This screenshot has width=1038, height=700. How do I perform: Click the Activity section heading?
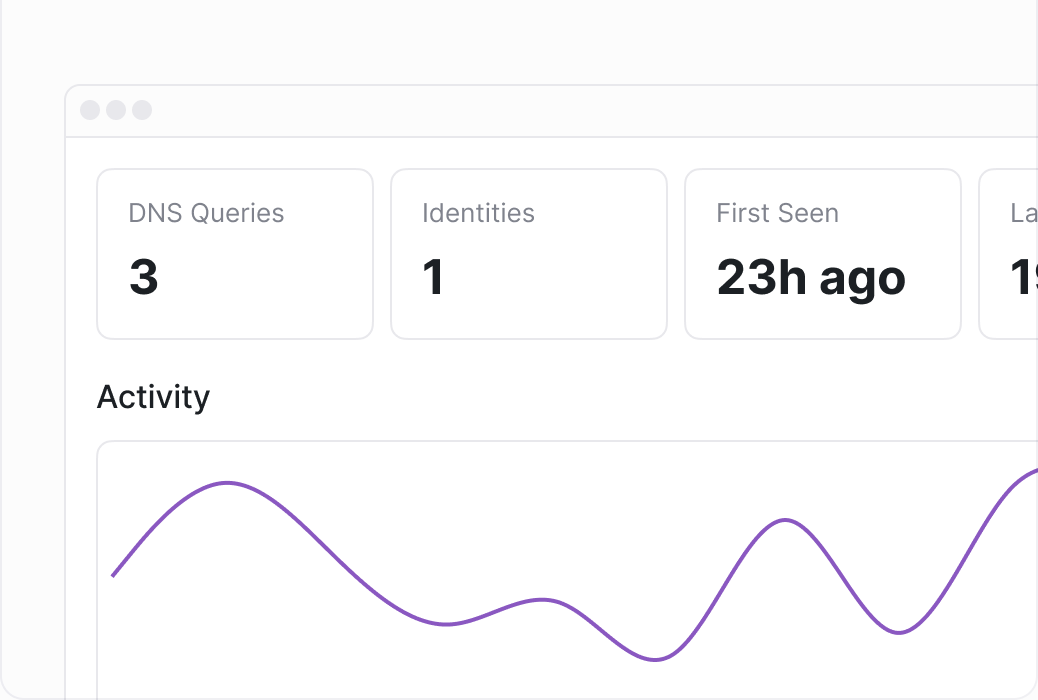(x=153, y=397)
